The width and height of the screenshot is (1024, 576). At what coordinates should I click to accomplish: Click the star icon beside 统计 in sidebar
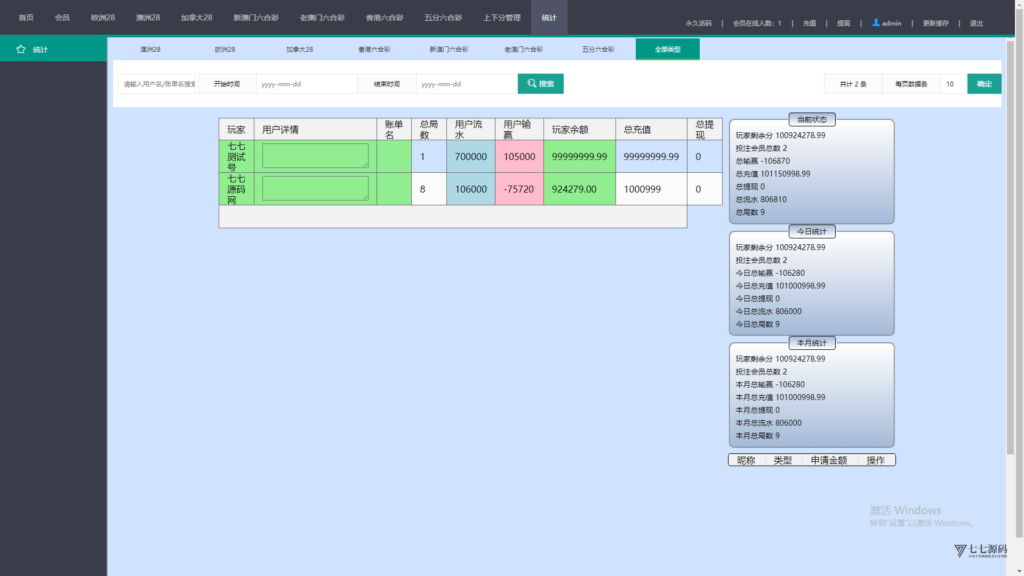tap(20, 49)
